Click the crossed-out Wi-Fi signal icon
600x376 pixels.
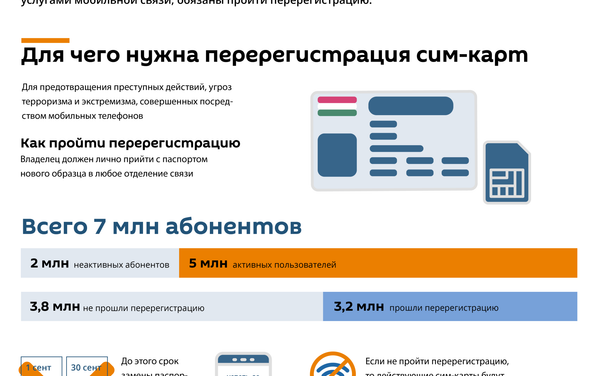(333, 365)
